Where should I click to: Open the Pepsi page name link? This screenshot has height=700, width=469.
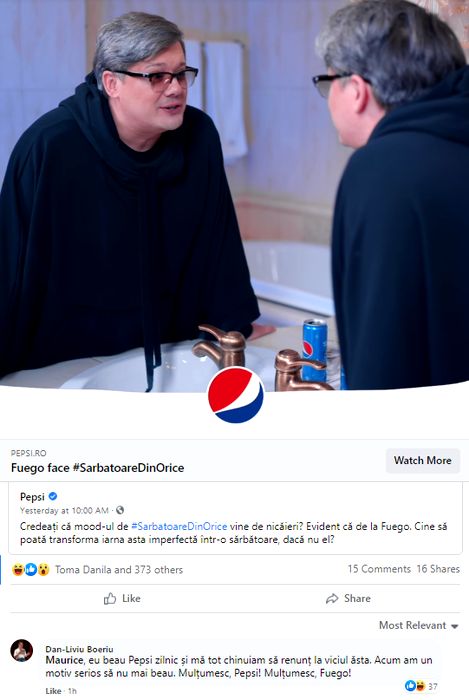tap(32, 496)
